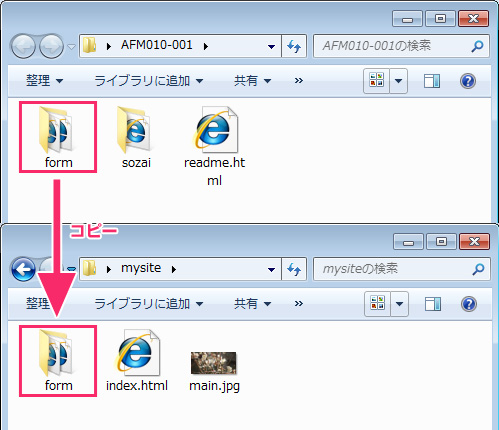Click ライブラリに追加 in the AFM010-001 toolbar

(149, 81)
